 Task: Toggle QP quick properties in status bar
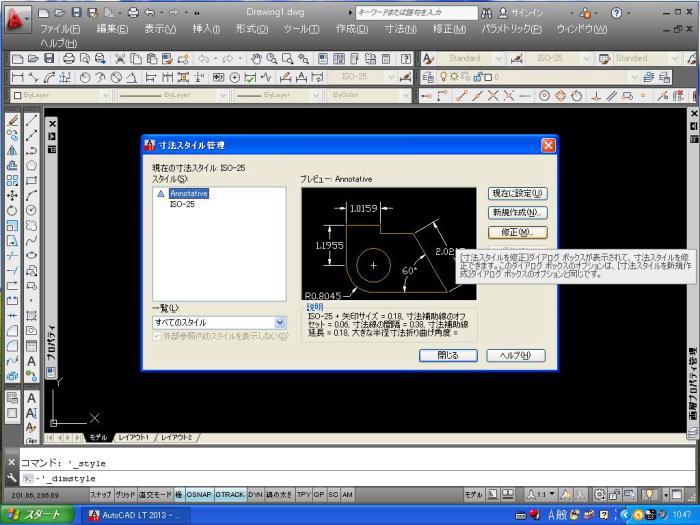click(x=319, y=495)
